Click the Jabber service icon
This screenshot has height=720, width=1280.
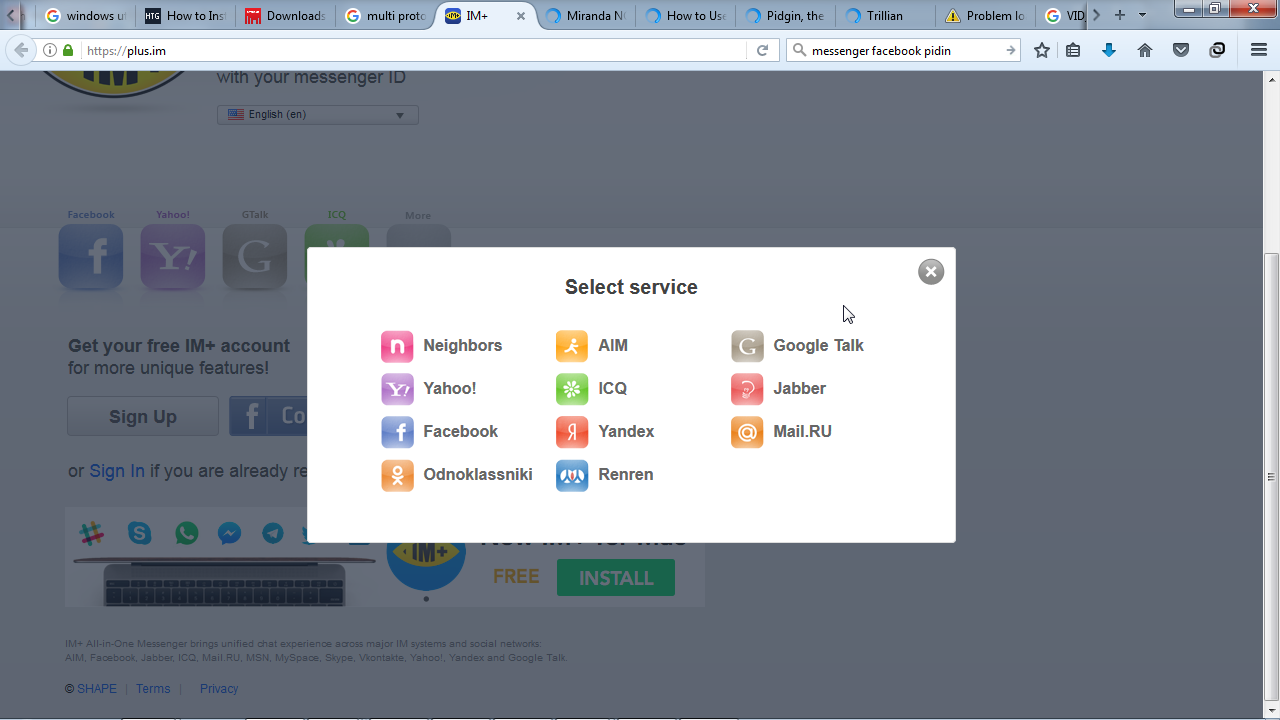click(747, 389)
